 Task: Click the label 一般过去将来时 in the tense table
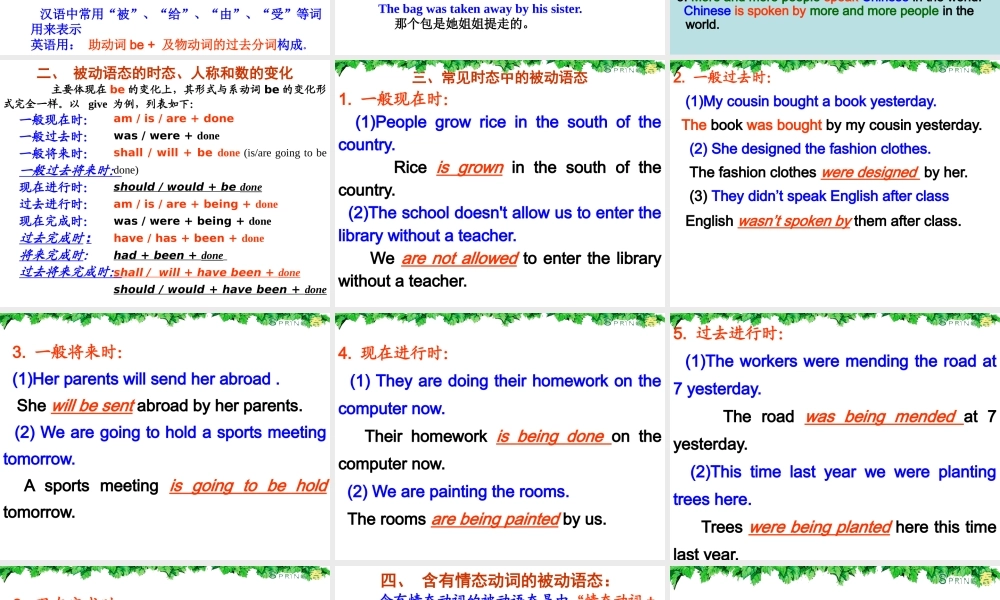pos(66,170)
